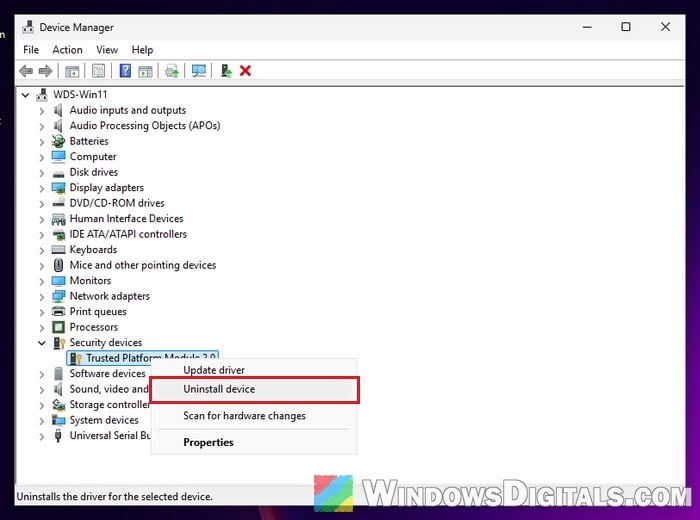
Task: Click the Disk drives category icon
Action: 58,173
